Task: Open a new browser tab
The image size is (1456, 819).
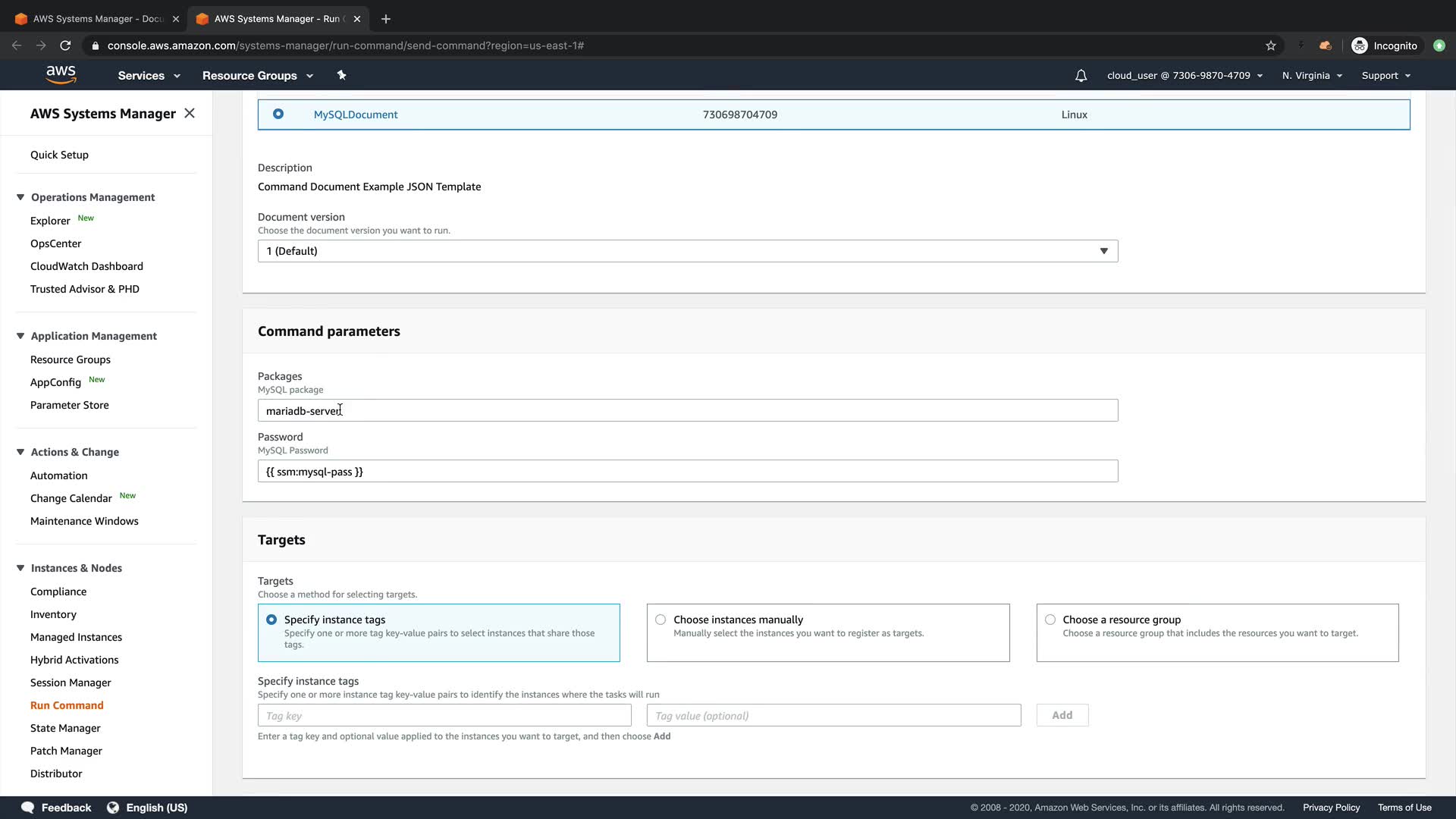Action: [385, 18]
